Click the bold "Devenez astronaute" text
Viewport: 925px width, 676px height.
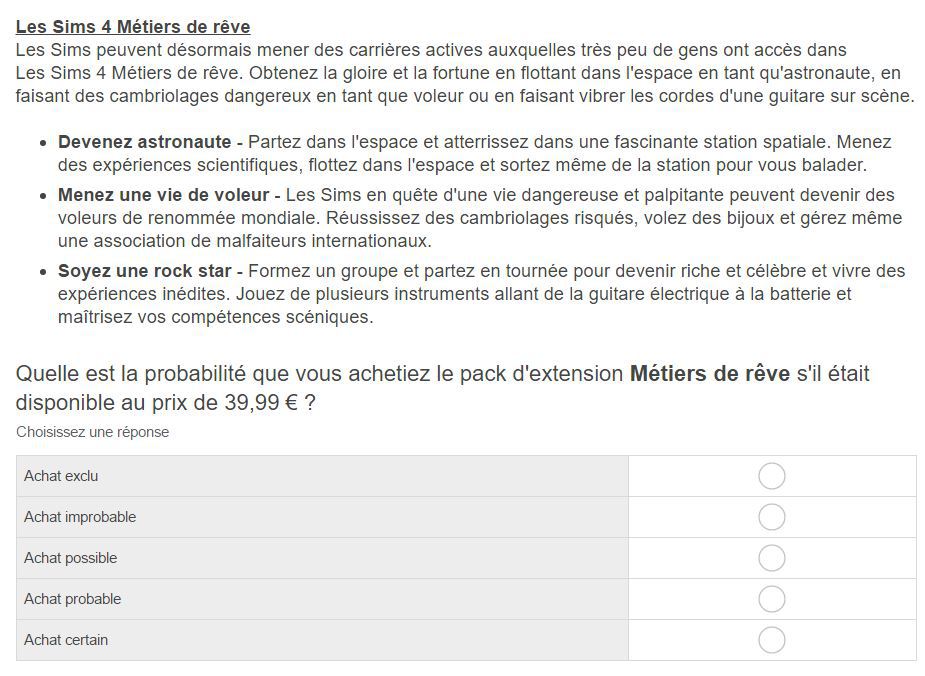pos(145,142)
